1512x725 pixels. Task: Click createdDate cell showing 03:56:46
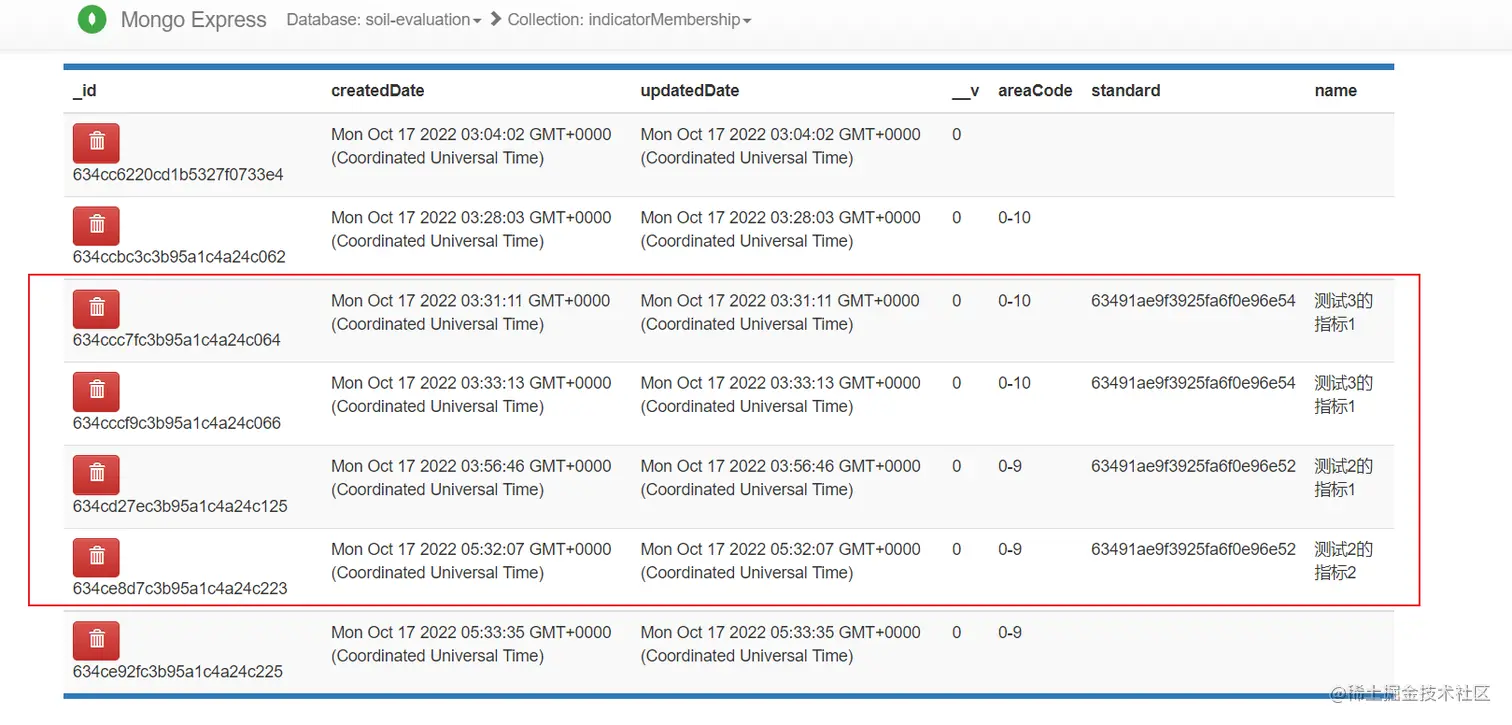[x=471, y=477]
